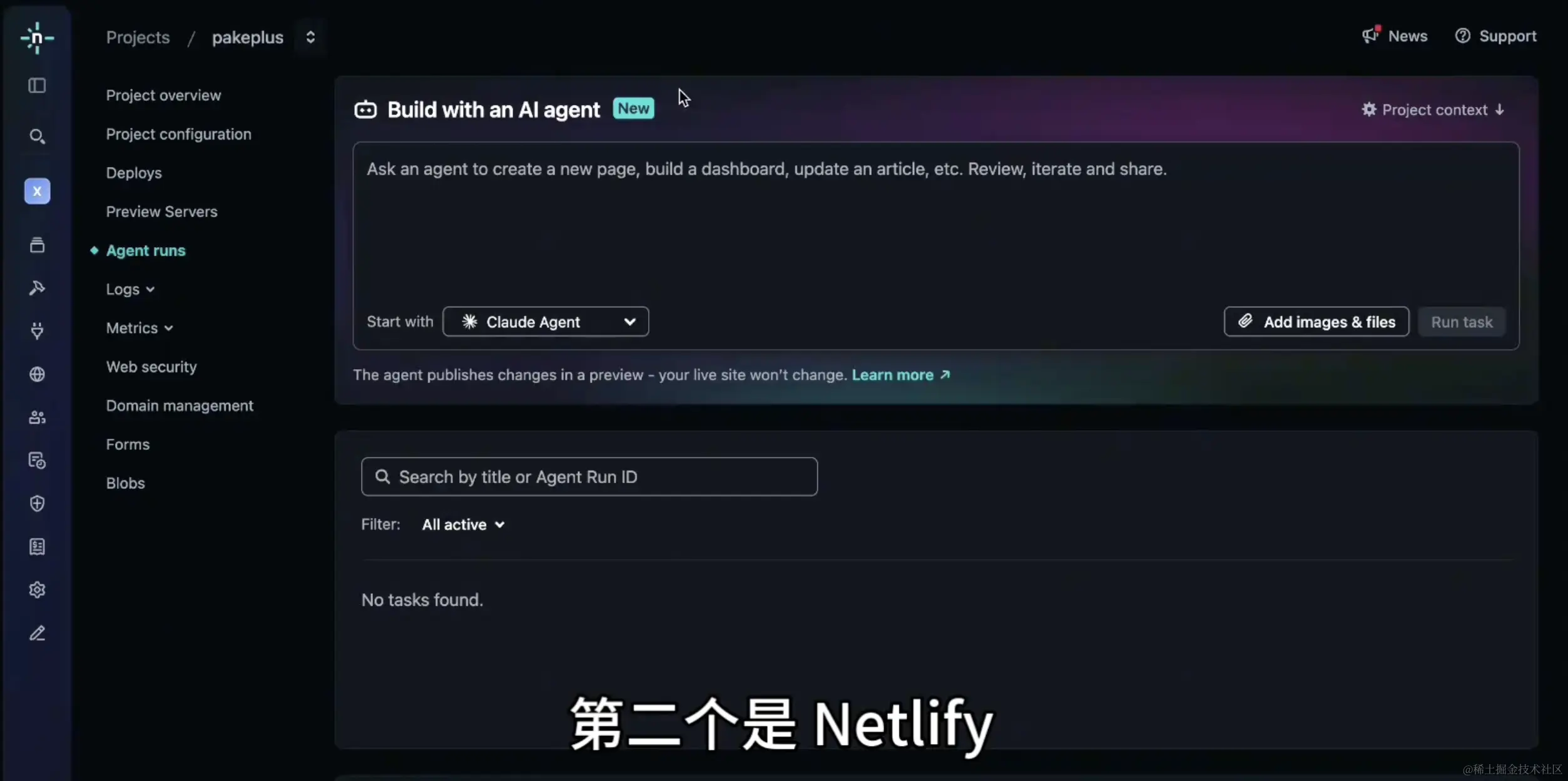Open the shield security sidebar icon
This screenshot has height=781, width=1568.
click(37, 504)
